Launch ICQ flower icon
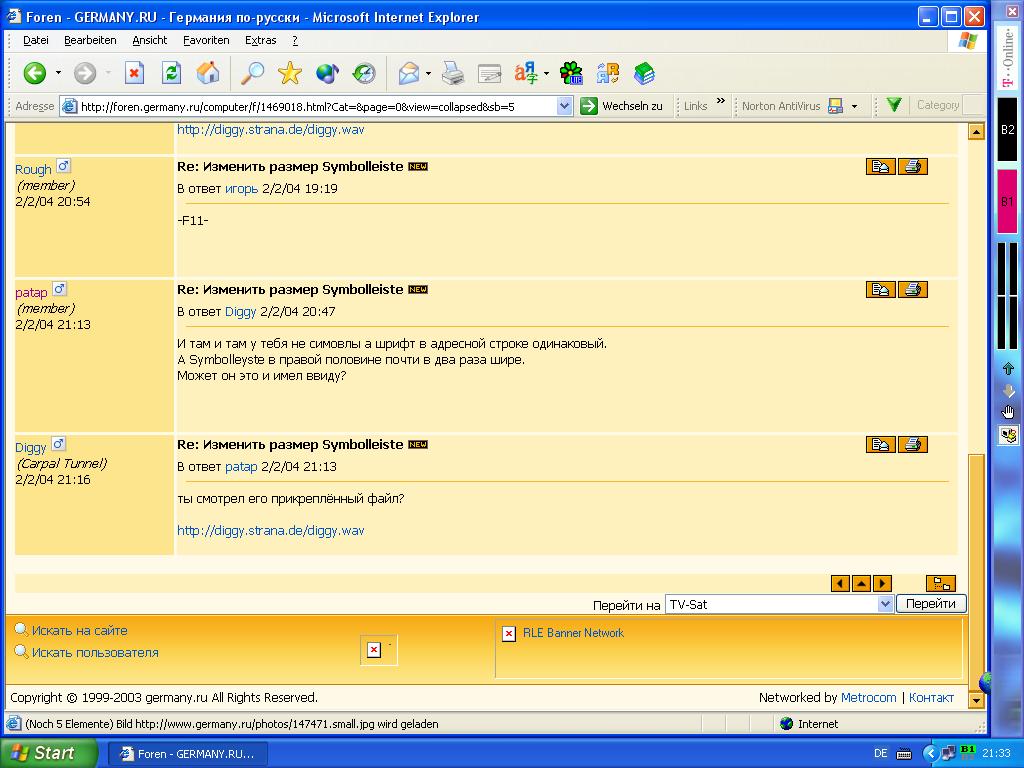 (x=571, y=73)
